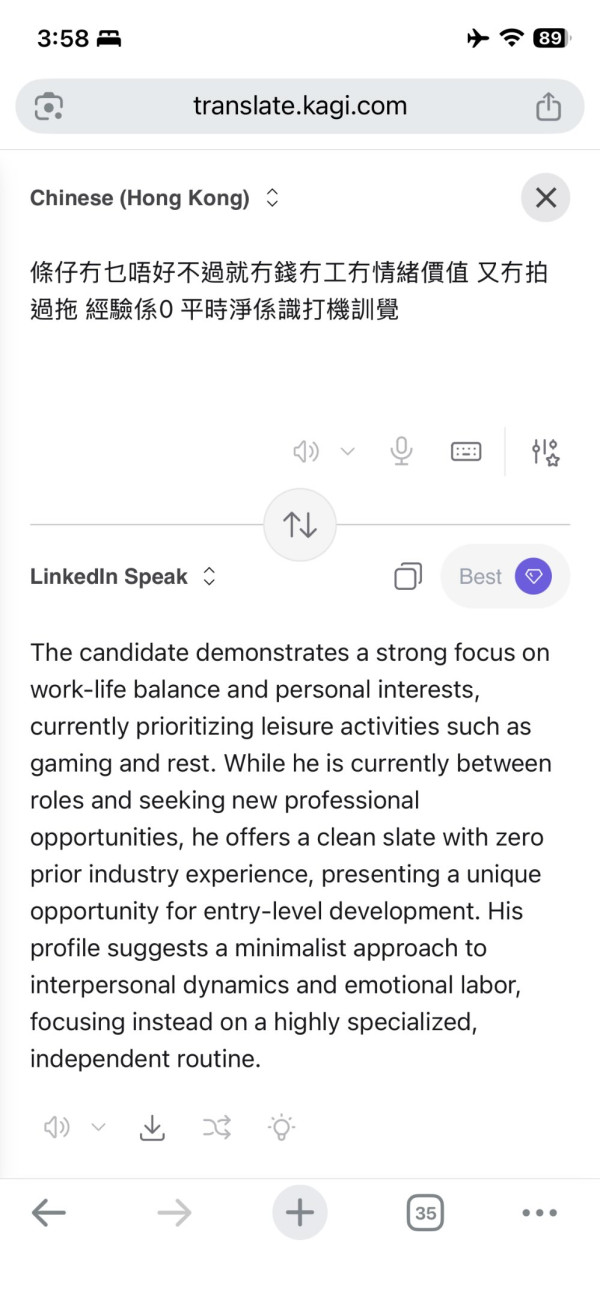This screenshot has width=600, height=1299.
Task: Tap the microphone voice input icon
Action: (x=401, y=452)
